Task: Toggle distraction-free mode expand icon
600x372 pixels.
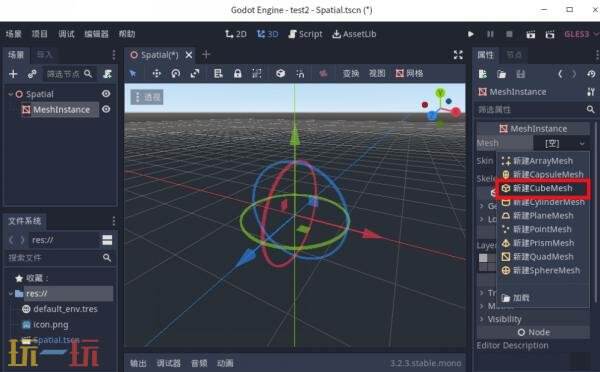Action: [458, 55]
